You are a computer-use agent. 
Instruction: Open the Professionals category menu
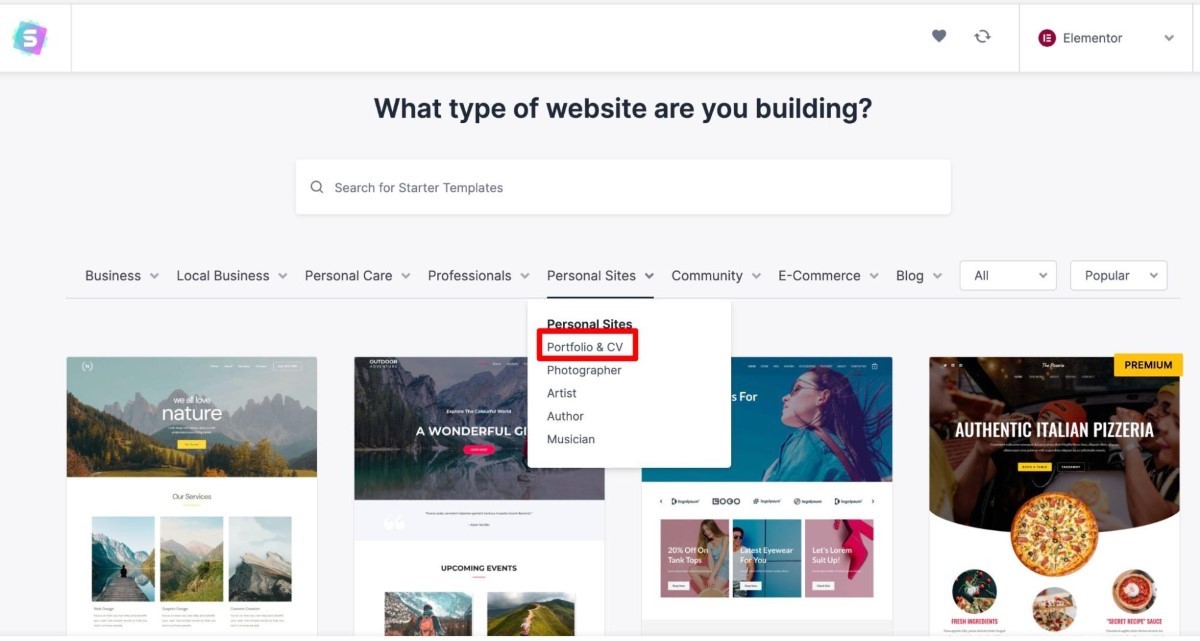(479, 276)
